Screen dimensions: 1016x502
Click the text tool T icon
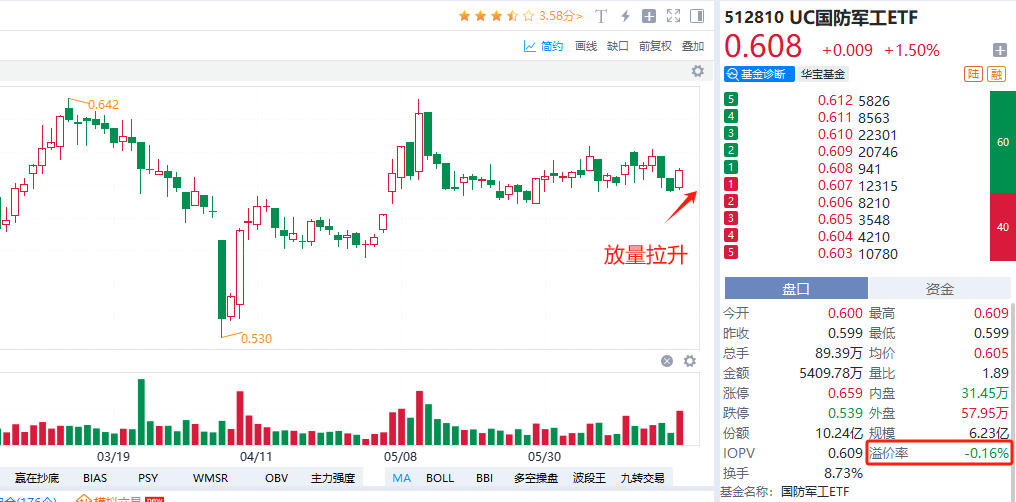601,16
